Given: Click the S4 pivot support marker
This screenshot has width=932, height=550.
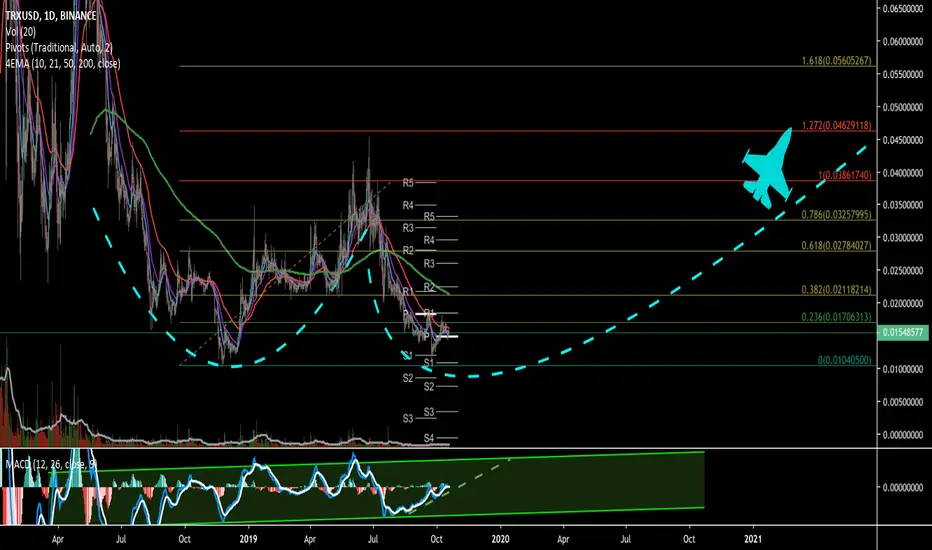Looking at the screenshot, I should (x=429, y=438).
